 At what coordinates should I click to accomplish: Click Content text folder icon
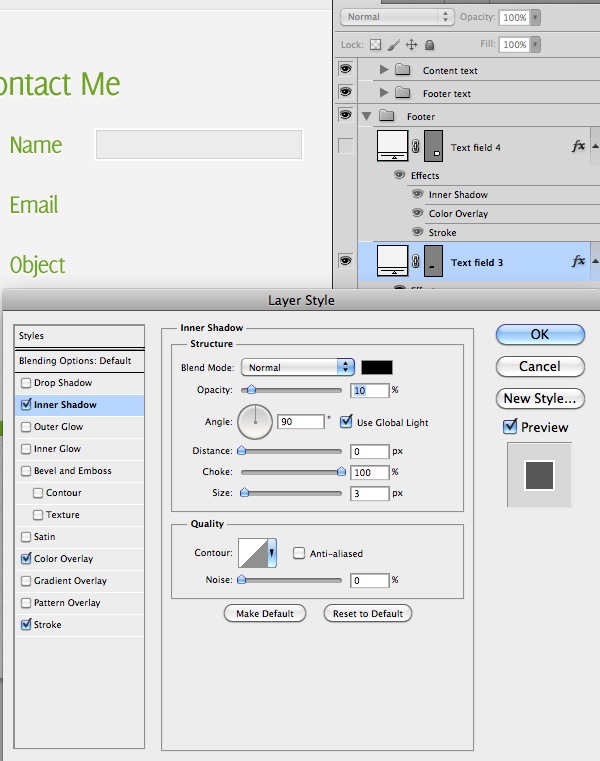402,70
